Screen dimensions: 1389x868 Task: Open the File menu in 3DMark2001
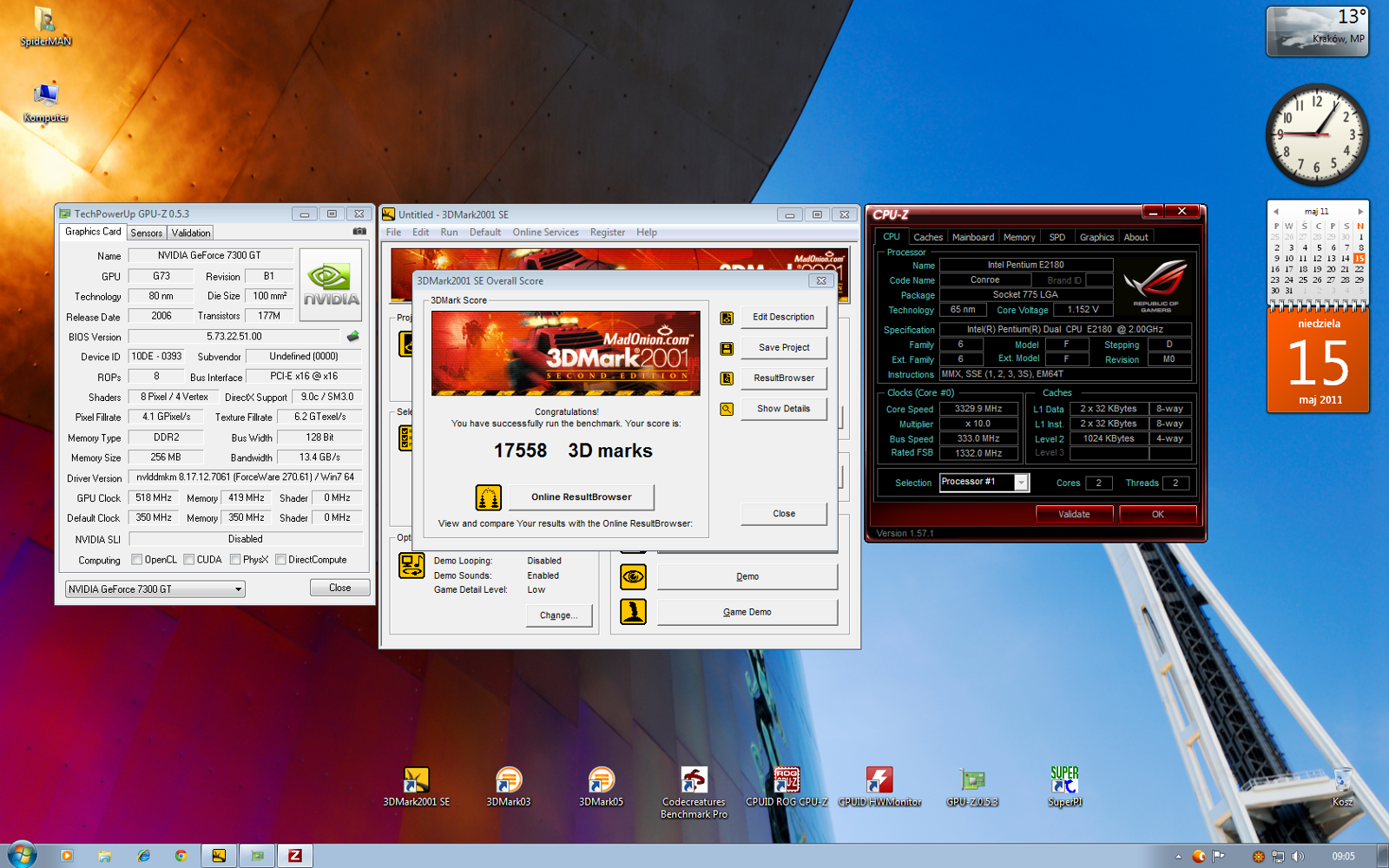[393, 233]
